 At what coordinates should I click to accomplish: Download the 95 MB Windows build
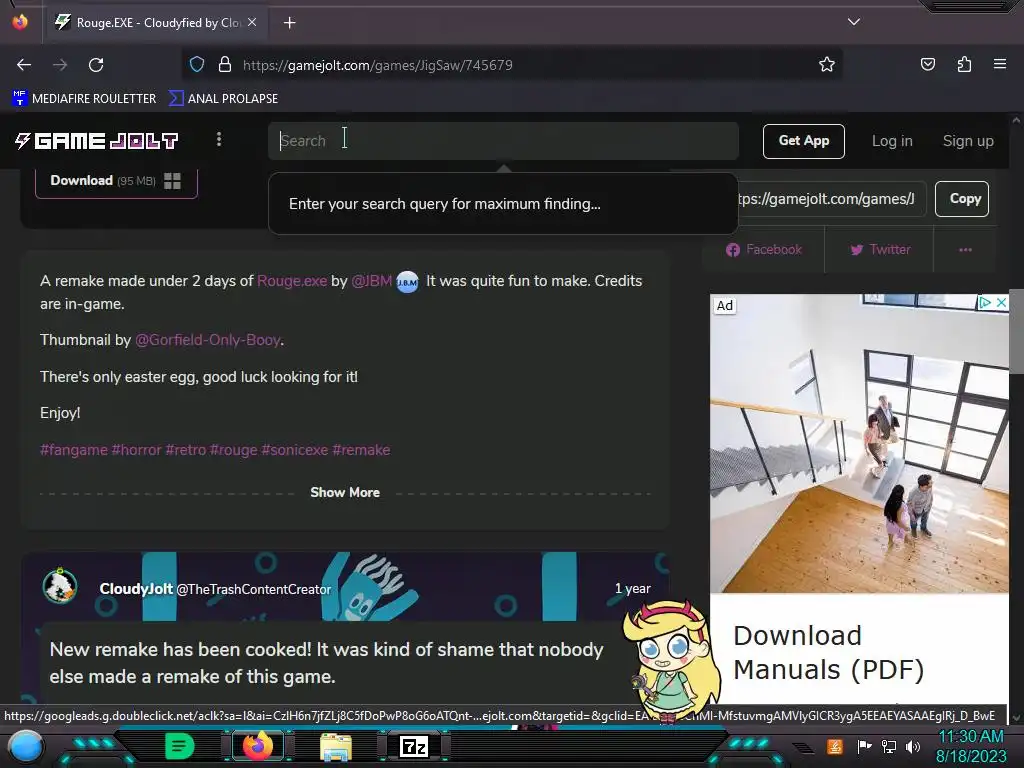[116, 181]
